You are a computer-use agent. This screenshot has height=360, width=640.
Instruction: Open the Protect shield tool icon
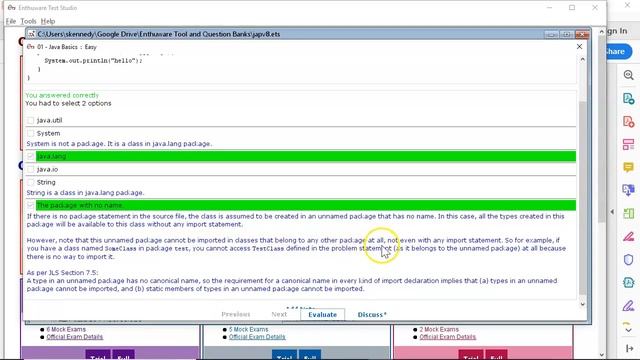click(629, 260)
